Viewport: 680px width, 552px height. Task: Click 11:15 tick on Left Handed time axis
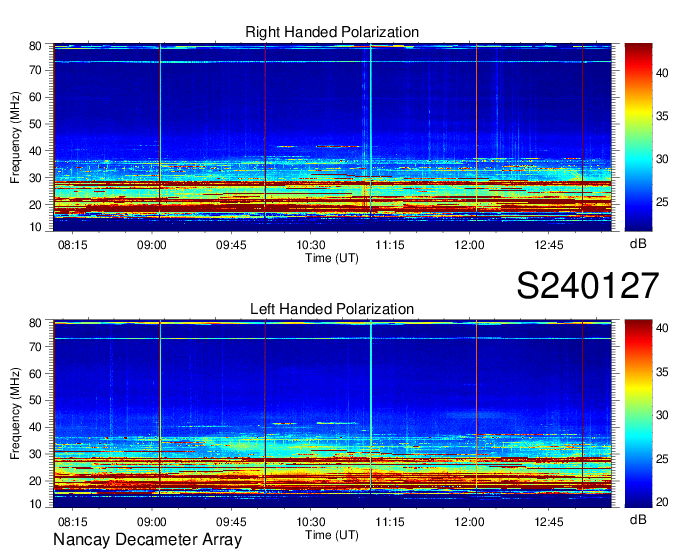coord(390,522)
